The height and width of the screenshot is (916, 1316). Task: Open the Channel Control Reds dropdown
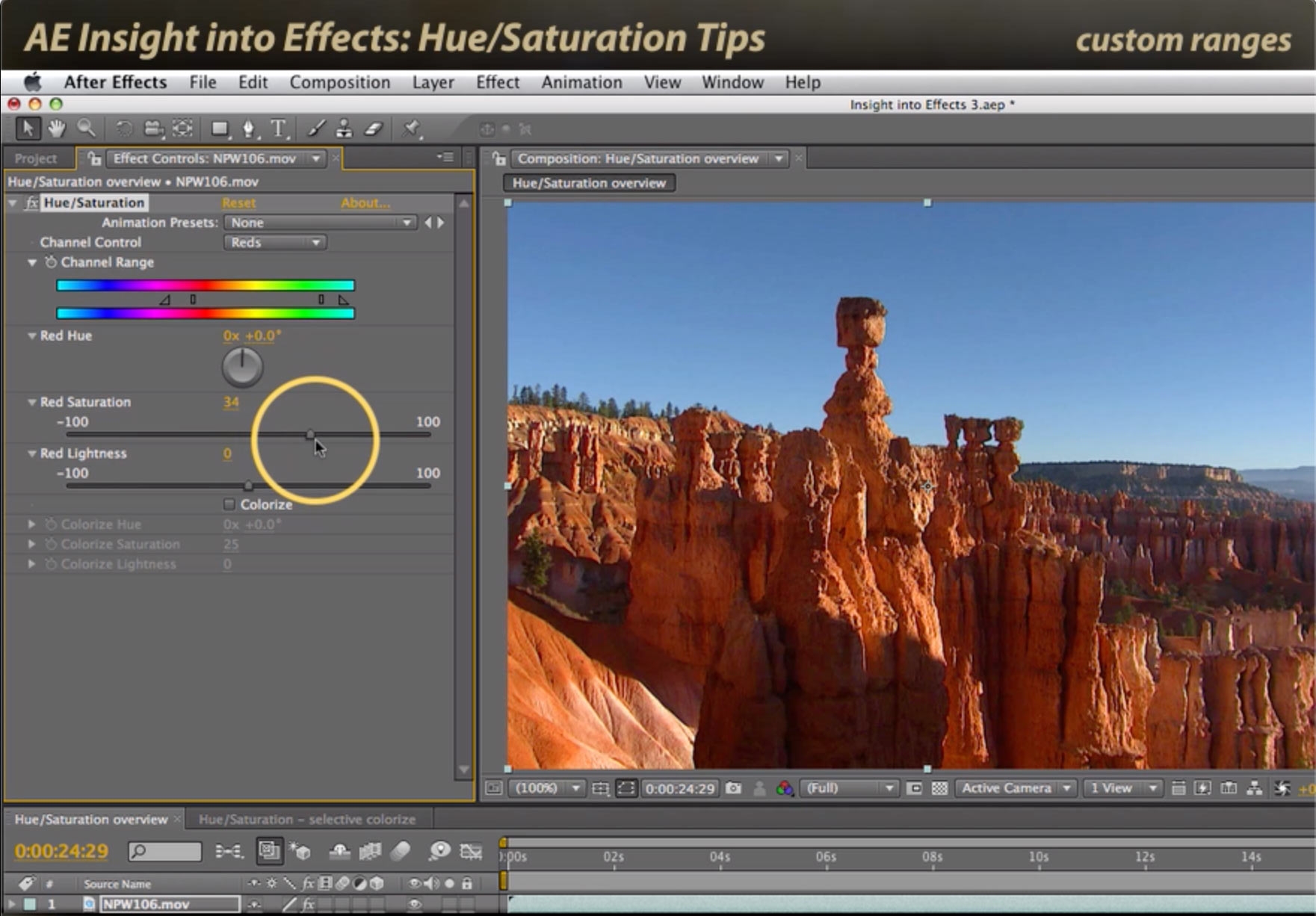274,242
